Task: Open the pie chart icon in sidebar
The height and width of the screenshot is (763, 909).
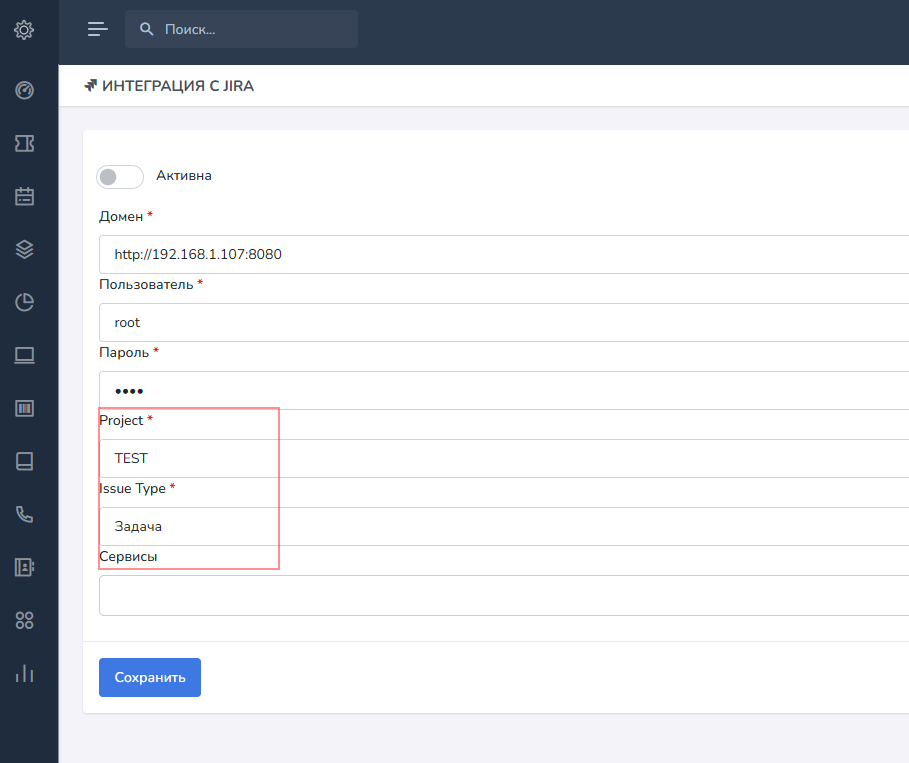Action: coord(25,302)
